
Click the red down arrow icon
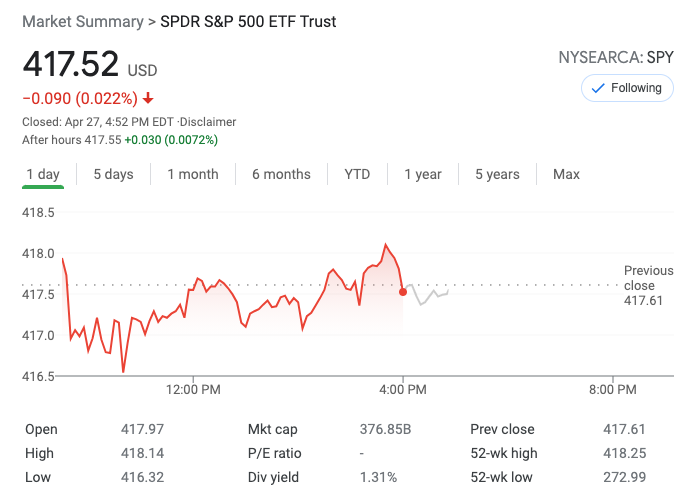point(148,98)
